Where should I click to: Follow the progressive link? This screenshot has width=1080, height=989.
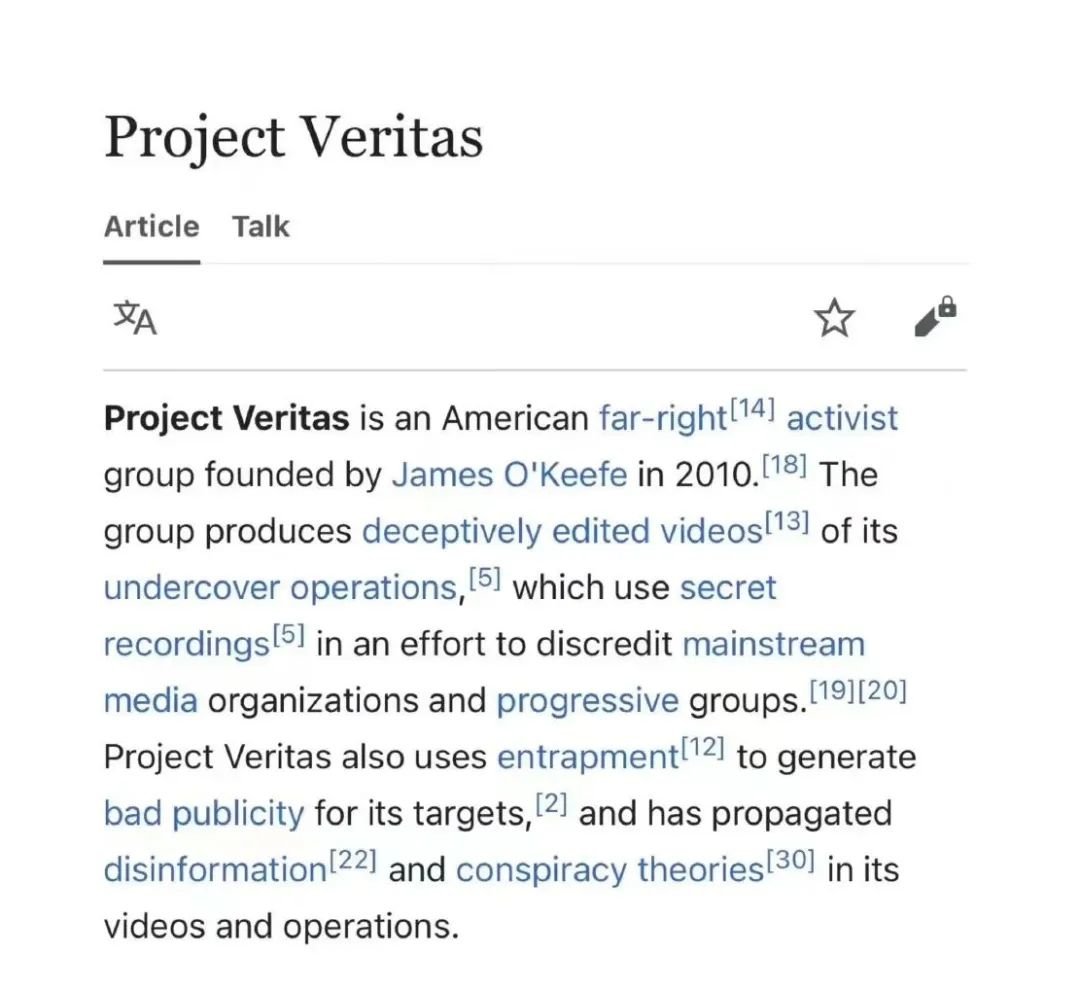pyautogui.click(x=587, y=701)
